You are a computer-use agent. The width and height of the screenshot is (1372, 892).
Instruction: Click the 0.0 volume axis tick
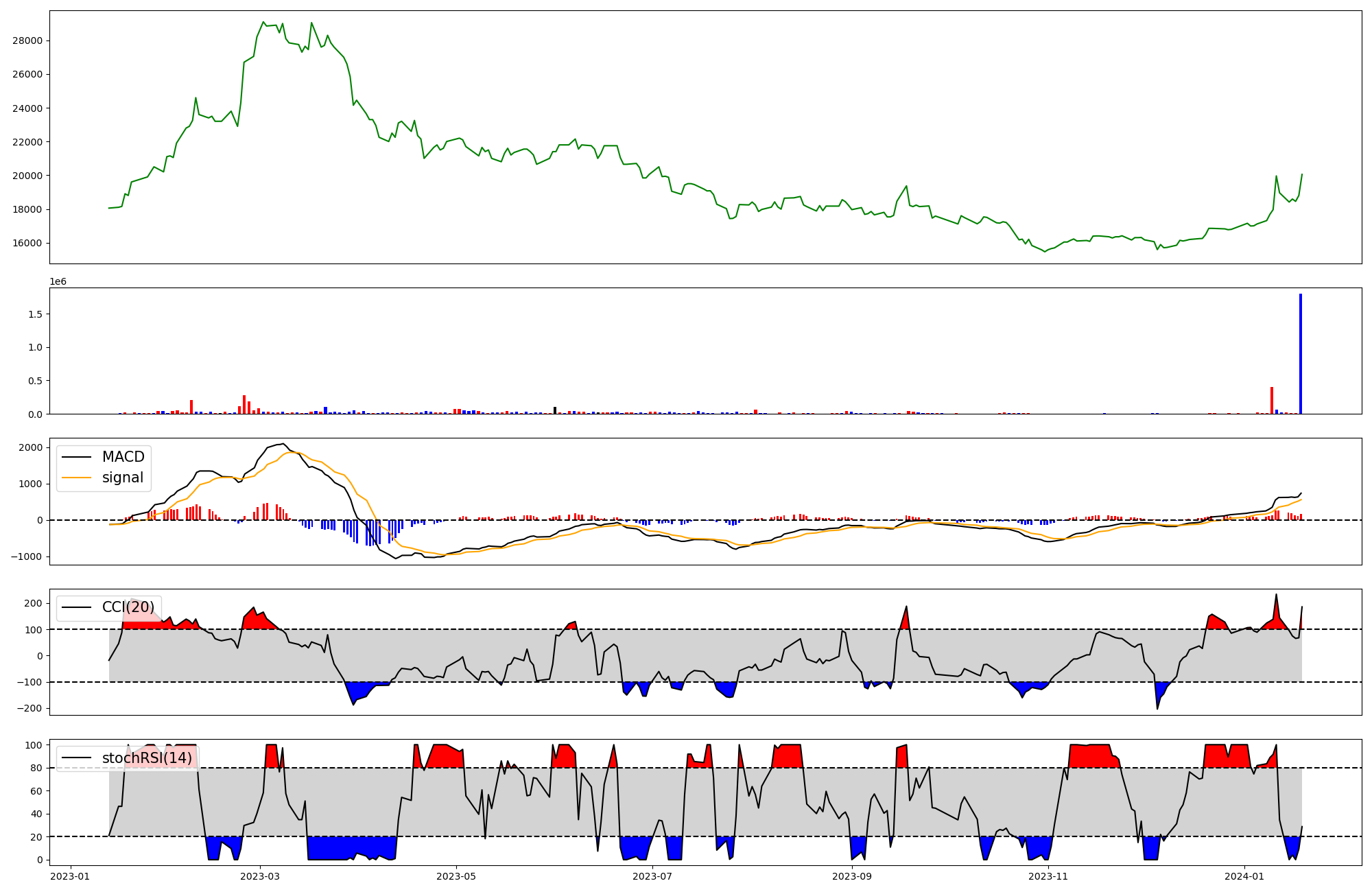34,414
